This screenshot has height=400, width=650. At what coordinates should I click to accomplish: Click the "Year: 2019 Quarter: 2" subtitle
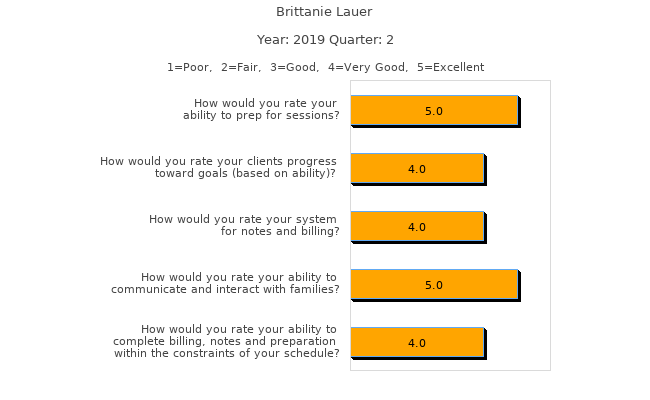tap(325, 40)
